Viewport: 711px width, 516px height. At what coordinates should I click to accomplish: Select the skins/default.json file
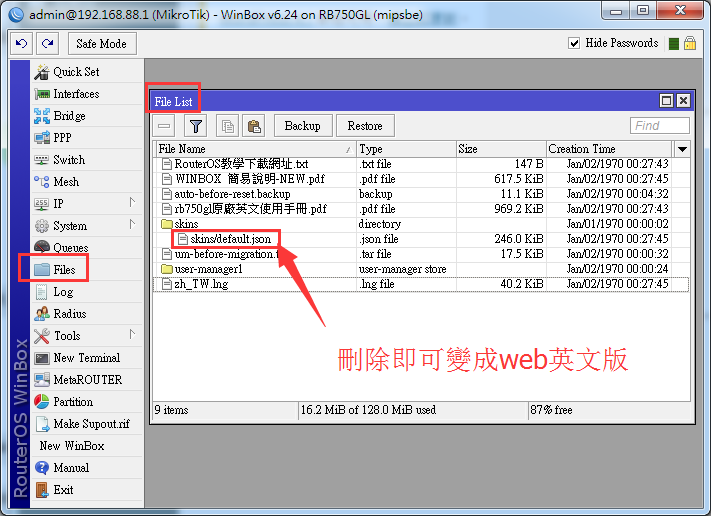(421, 239)
